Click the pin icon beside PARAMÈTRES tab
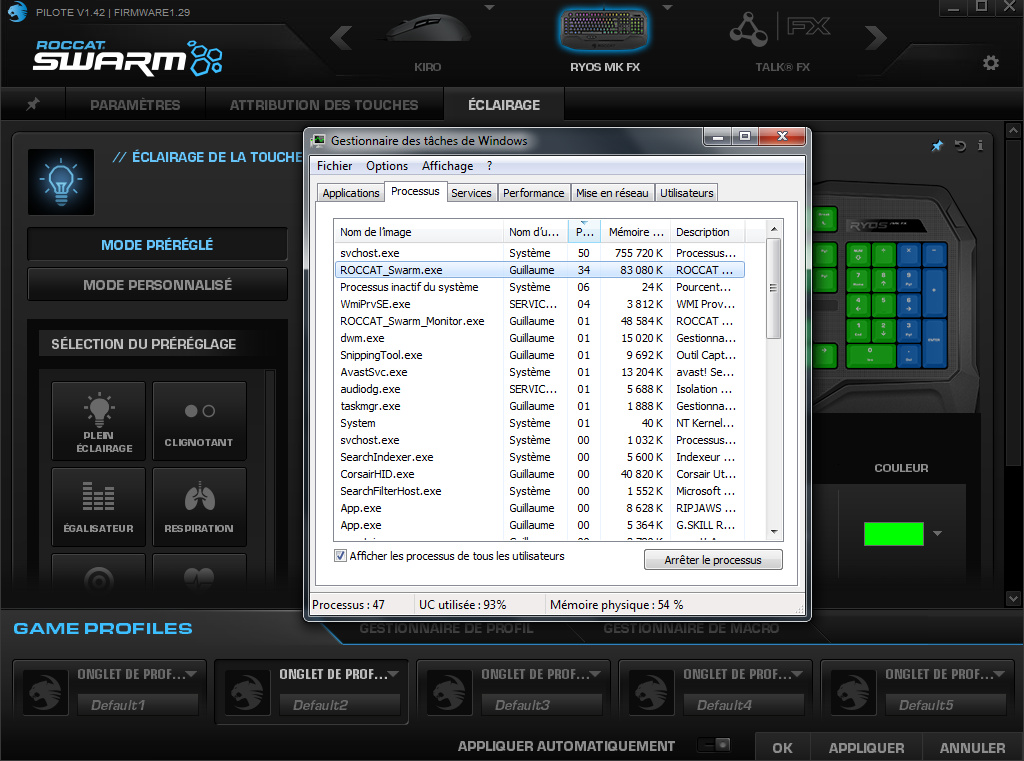Viewport: 1024px width, 761px height. [x=33, y=105]
